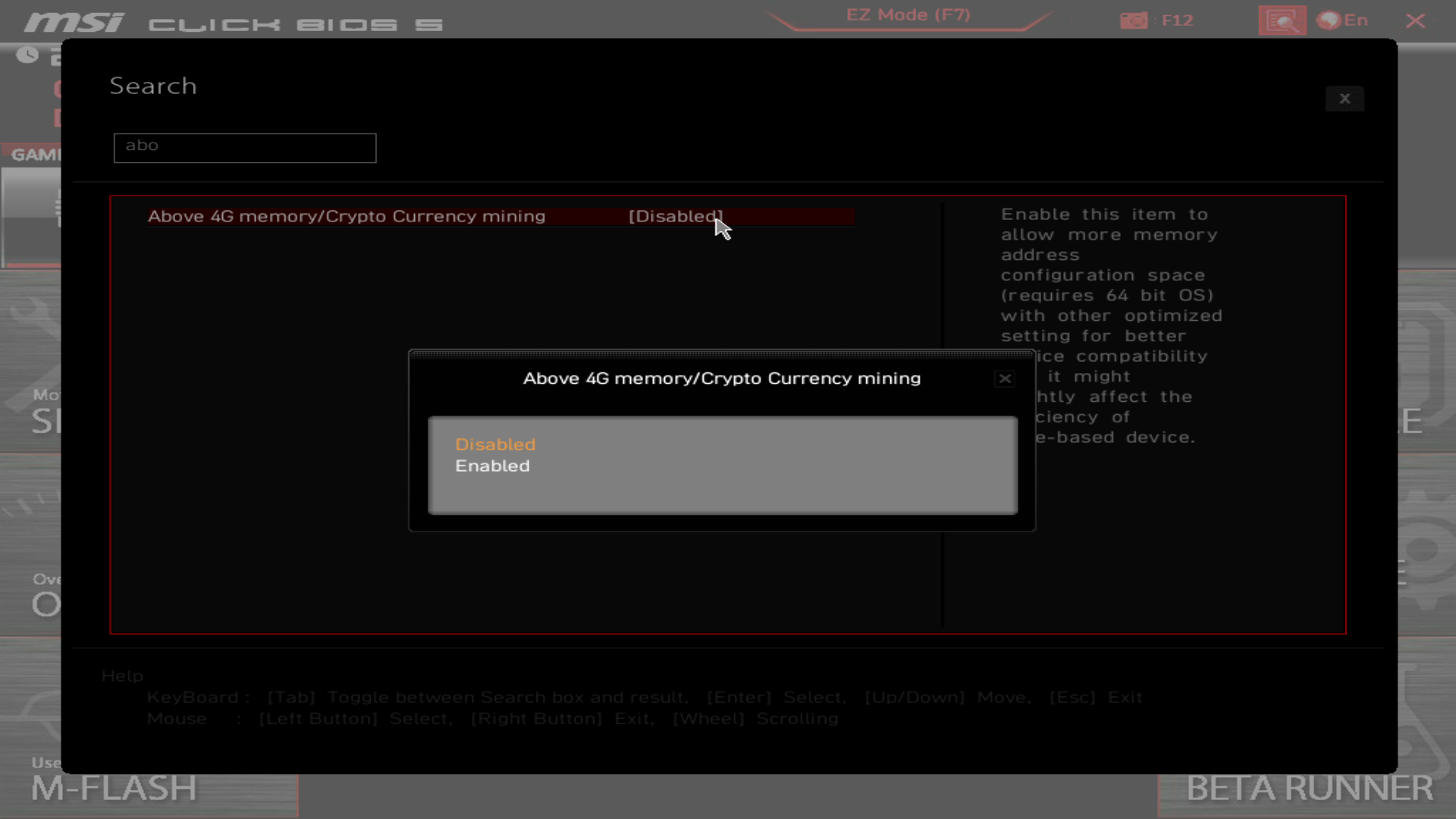Select the Above 4G memory search result row

pos(347,217)
